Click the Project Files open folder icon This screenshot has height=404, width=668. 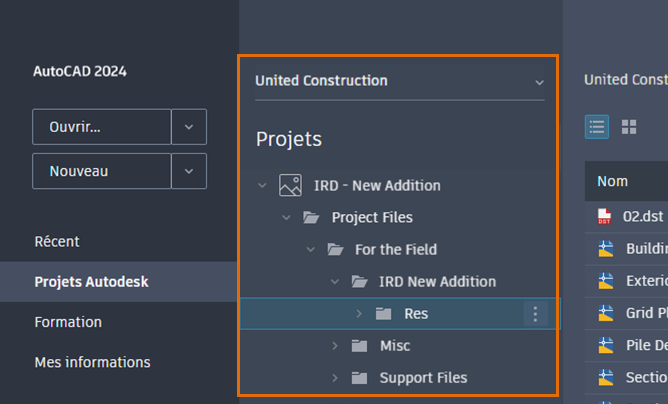(x=311, y=217)
